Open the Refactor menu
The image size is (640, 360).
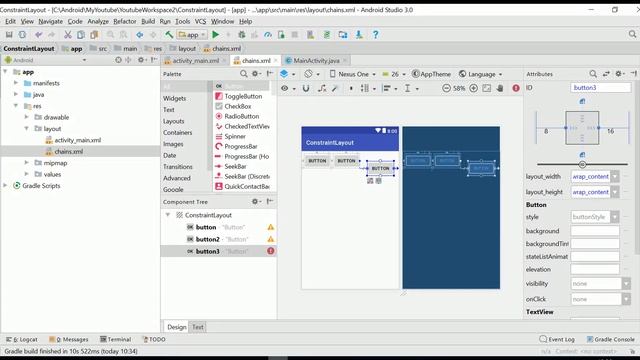pyautogui.click(x=124, y=21)
